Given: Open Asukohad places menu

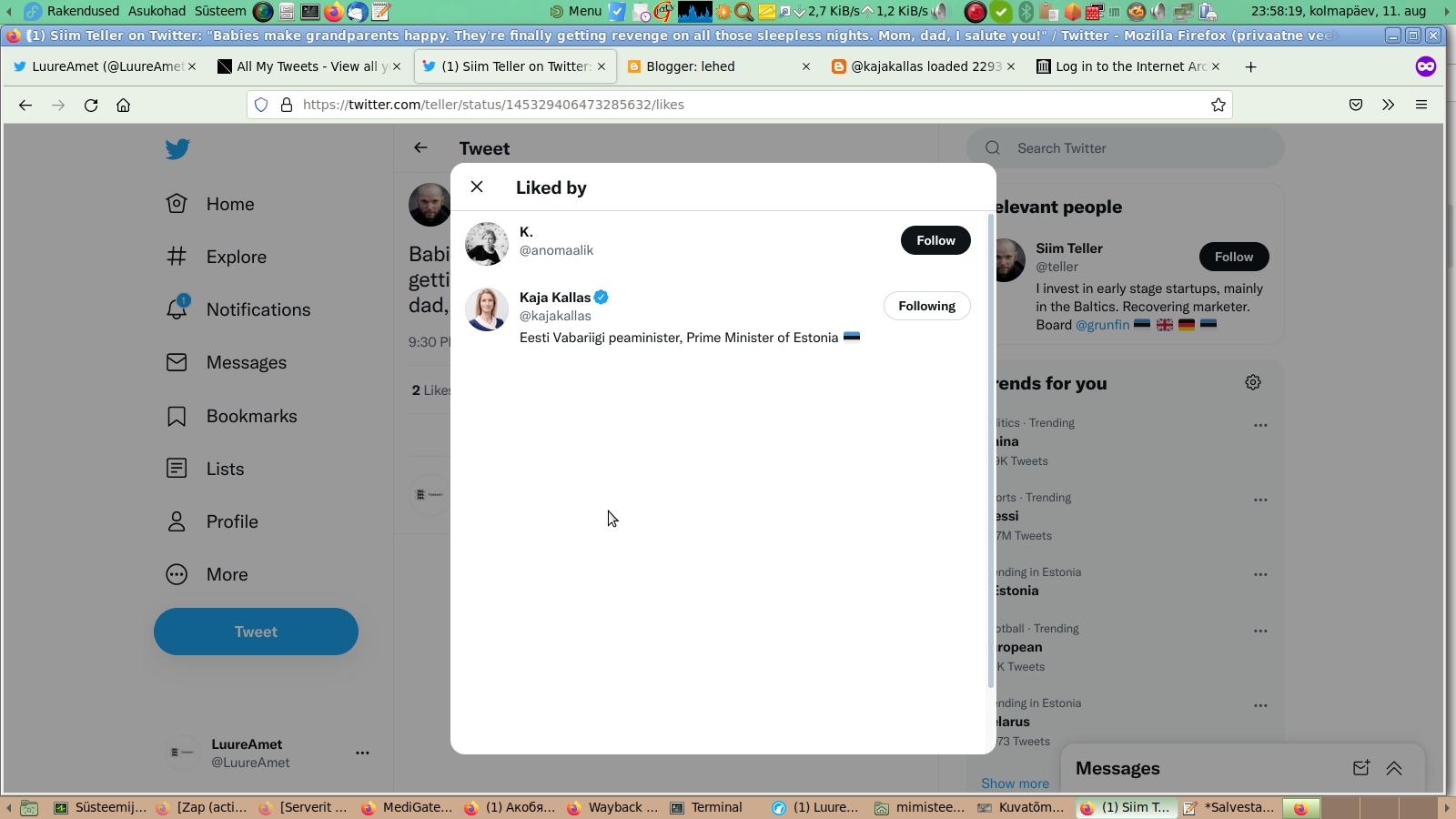Looking at the screenshot, I should [x=157, y=11].
